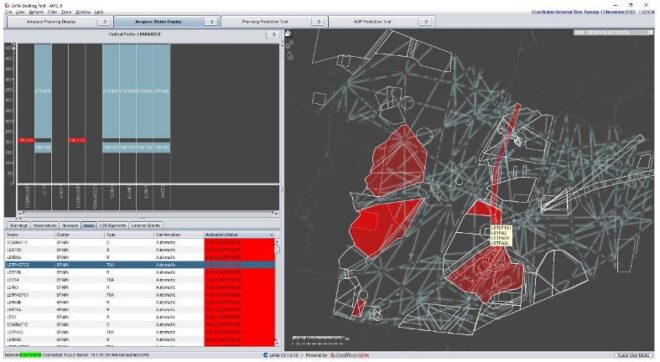Switch to the CDR Segments tab
The height and width of the screenshot is (362, 660).
tap(112, 226)
